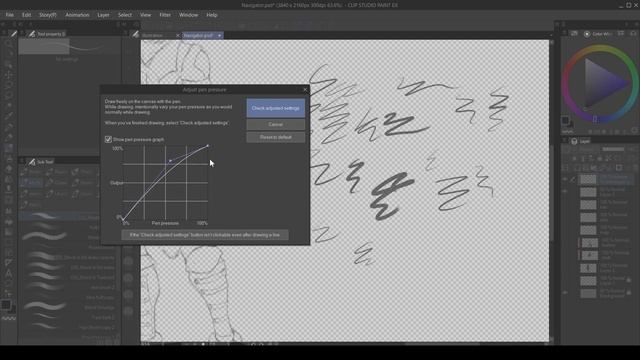Click Reset to default button
This screenshot has height=360, width=640.
[276, 137]
